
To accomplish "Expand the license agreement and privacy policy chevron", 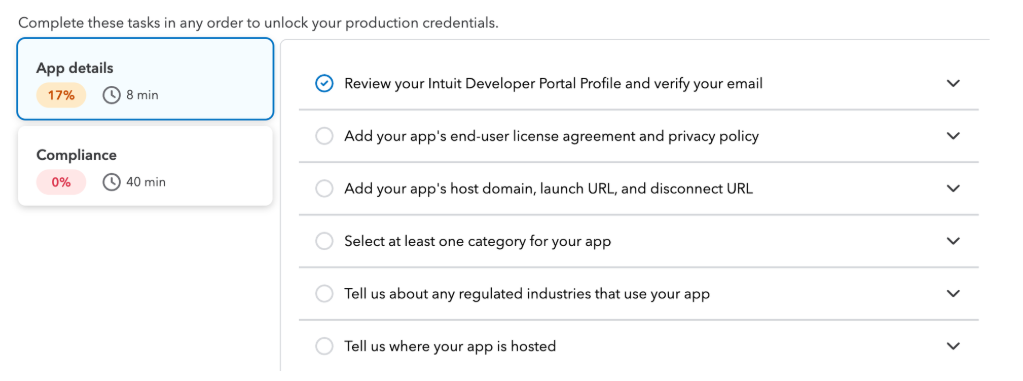I will click(x=953, y=136).
